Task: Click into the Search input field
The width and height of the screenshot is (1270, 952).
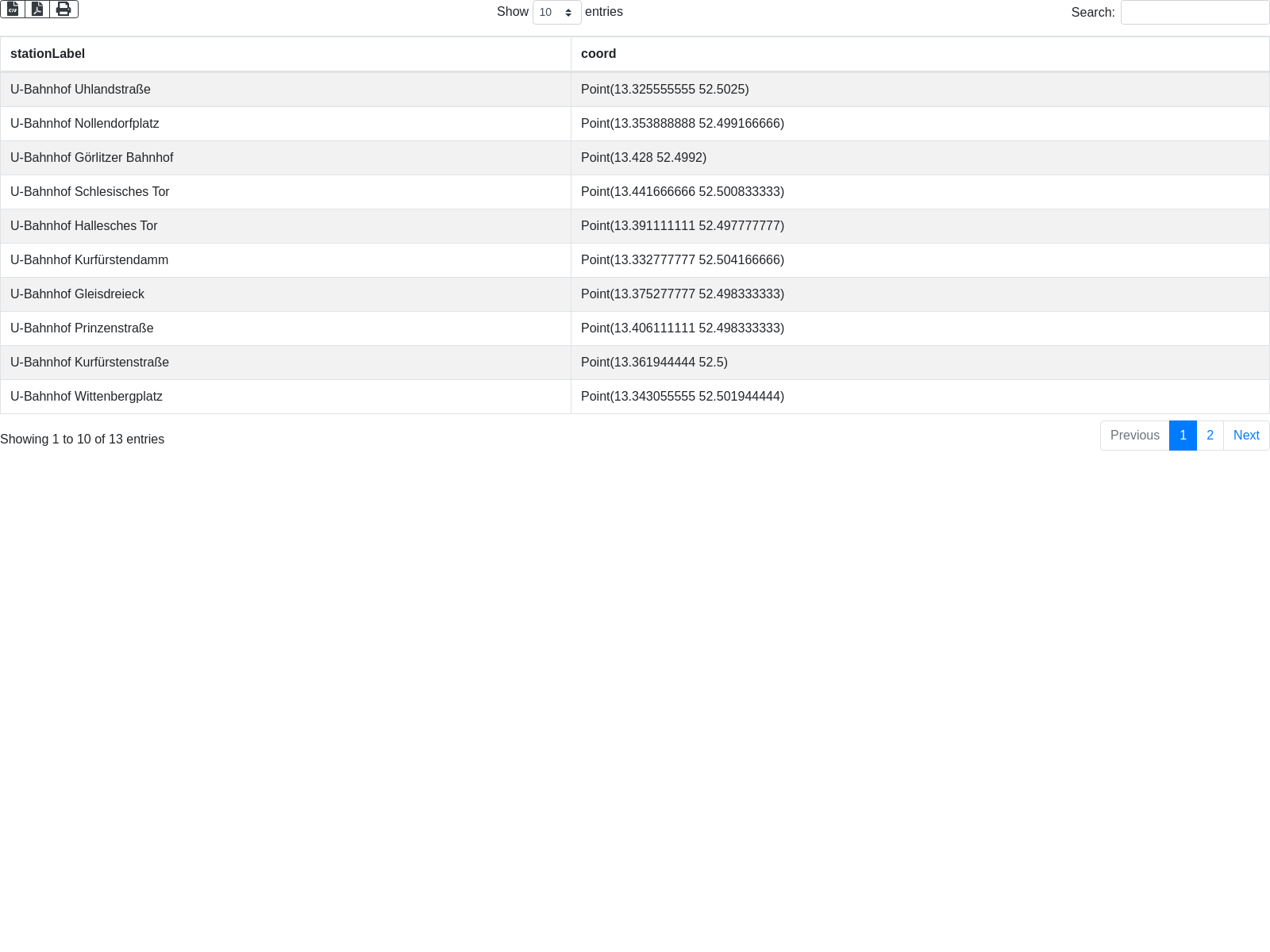Action: [1194, 13]
